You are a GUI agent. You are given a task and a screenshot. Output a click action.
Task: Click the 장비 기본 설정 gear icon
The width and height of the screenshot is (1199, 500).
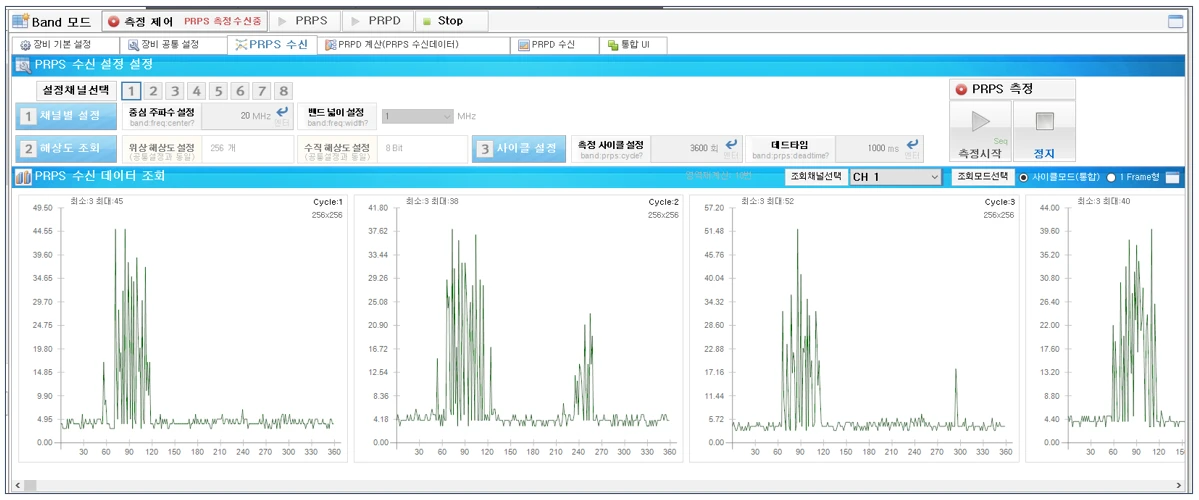point(24,45)
